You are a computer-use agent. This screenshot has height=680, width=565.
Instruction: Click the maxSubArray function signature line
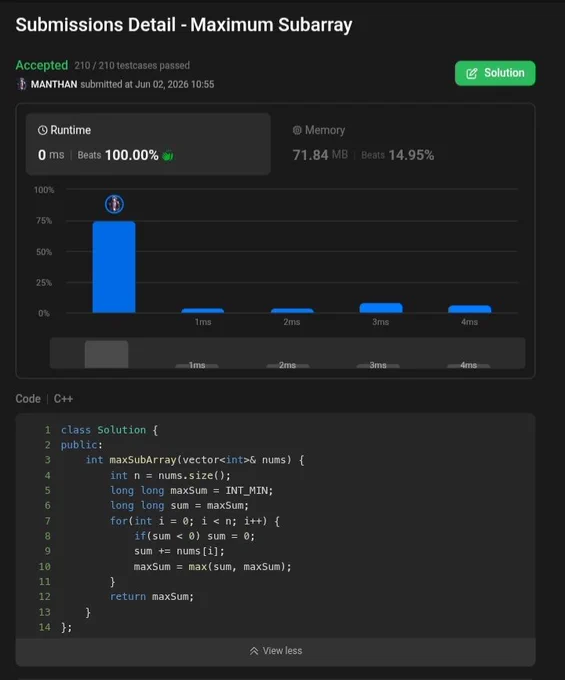pyautogui.click(x=195, y=460)
